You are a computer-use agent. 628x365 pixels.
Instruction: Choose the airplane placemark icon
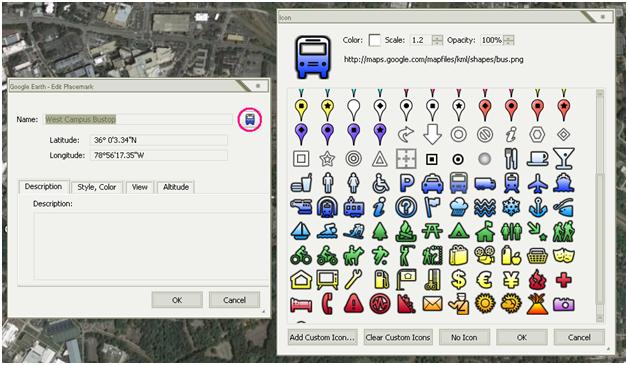537,184
